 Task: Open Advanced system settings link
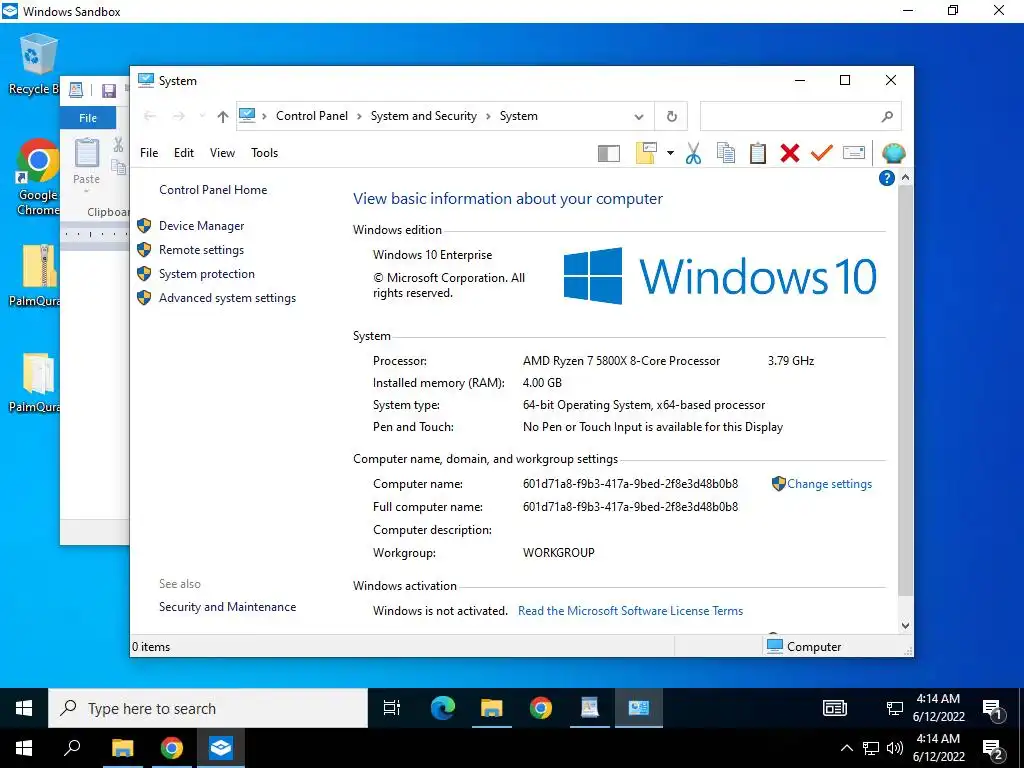(x=227, y=298)
